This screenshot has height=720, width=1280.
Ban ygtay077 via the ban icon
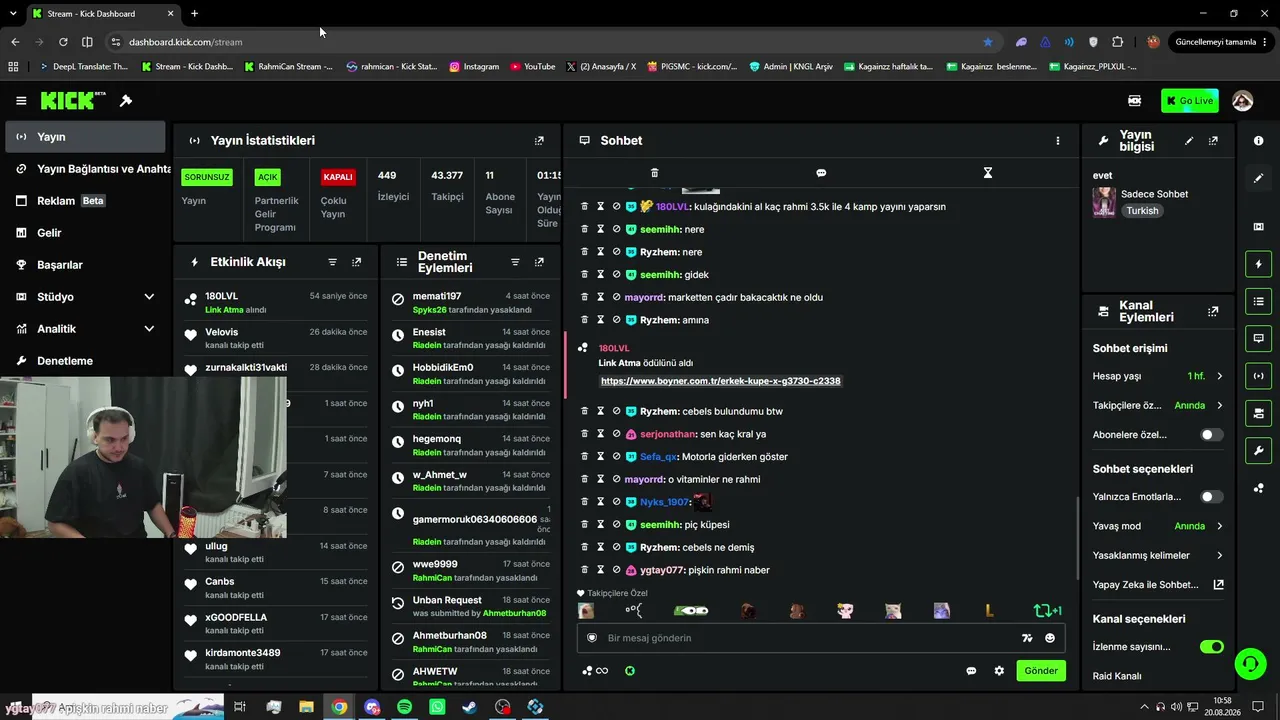616,570
